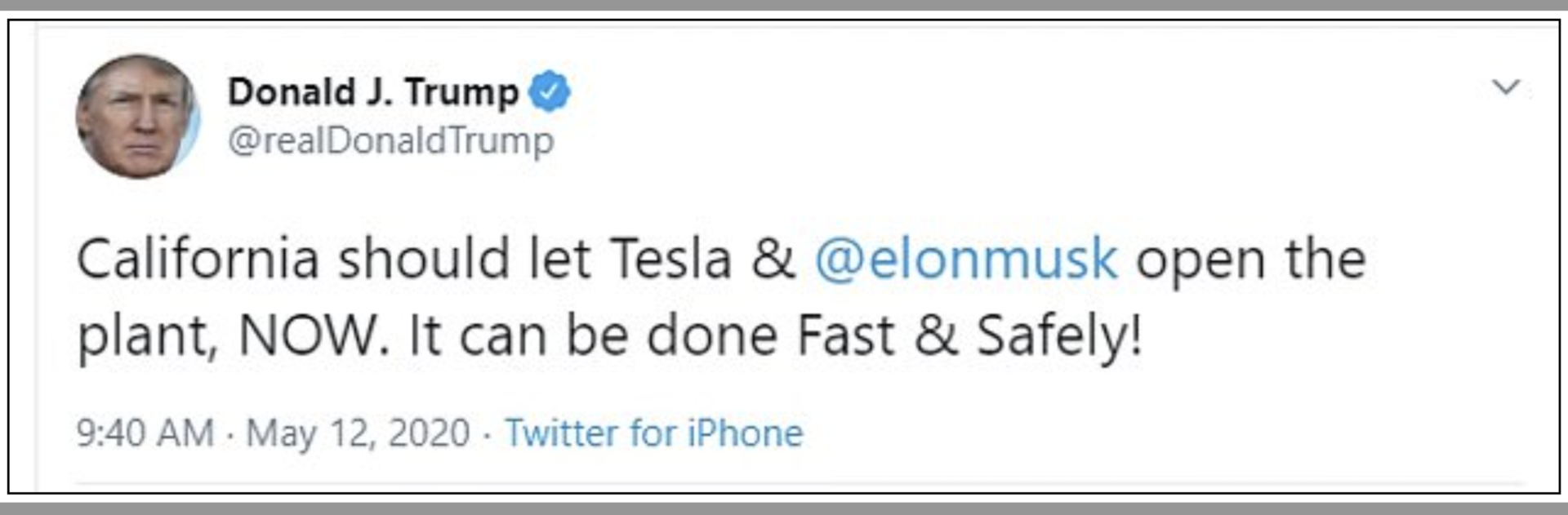
Task: Click the ampersand between Tesla and @elonmusk
Action: (x=773, y=260)
